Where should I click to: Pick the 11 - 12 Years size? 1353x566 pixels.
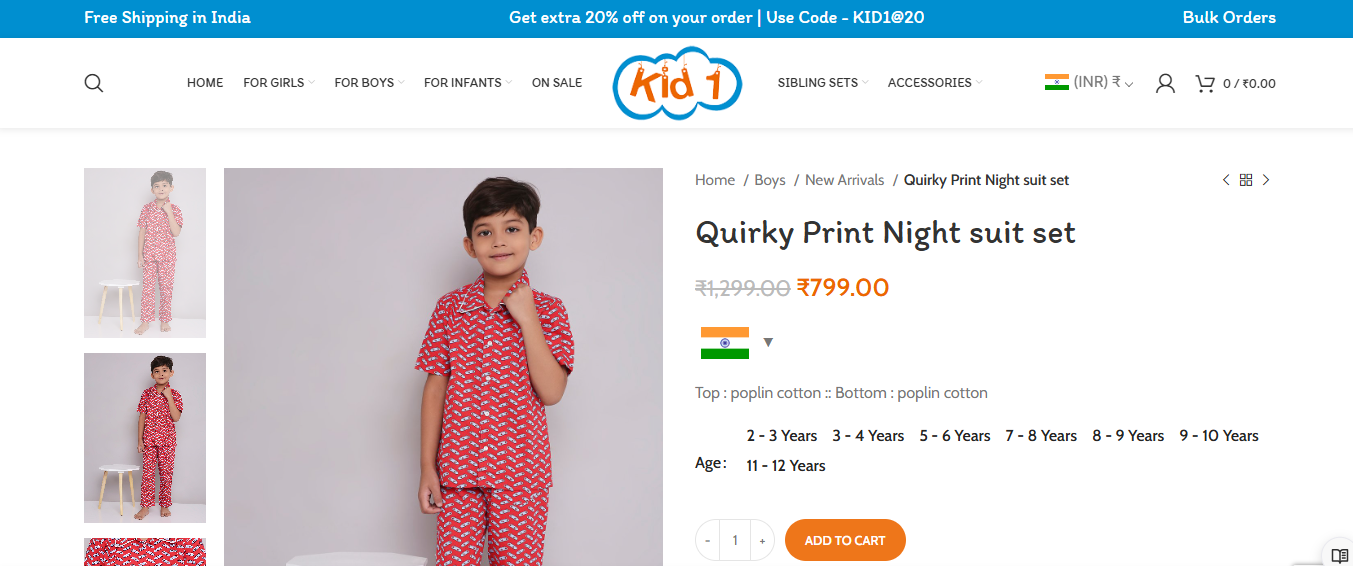click(786, 466)
